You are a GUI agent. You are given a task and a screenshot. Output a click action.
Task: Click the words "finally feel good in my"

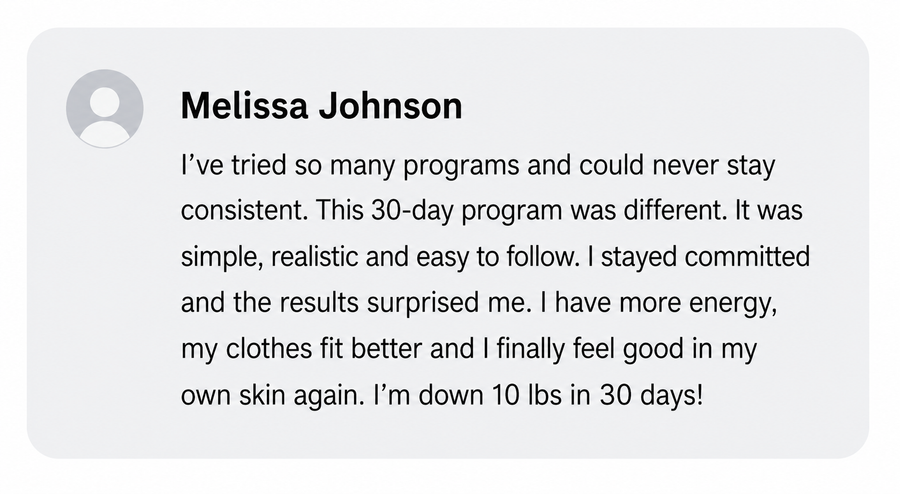(x=627, y=349)
